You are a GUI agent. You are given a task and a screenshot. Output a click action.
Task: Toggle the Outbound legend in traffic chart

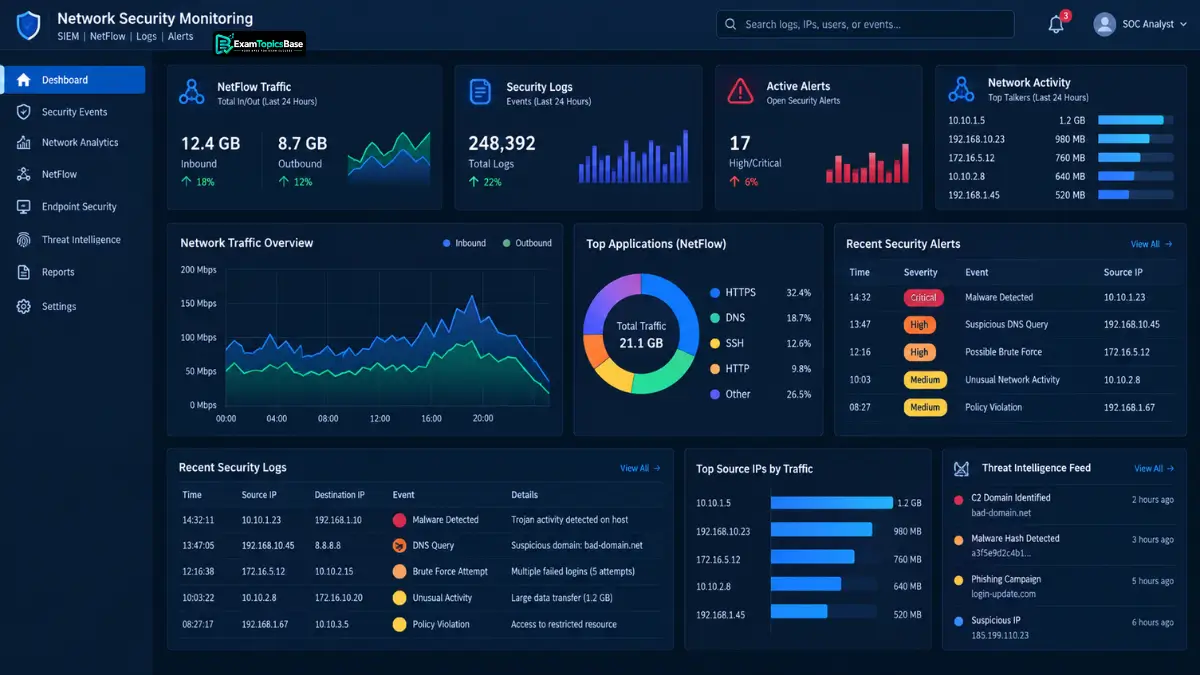[527, 243]
